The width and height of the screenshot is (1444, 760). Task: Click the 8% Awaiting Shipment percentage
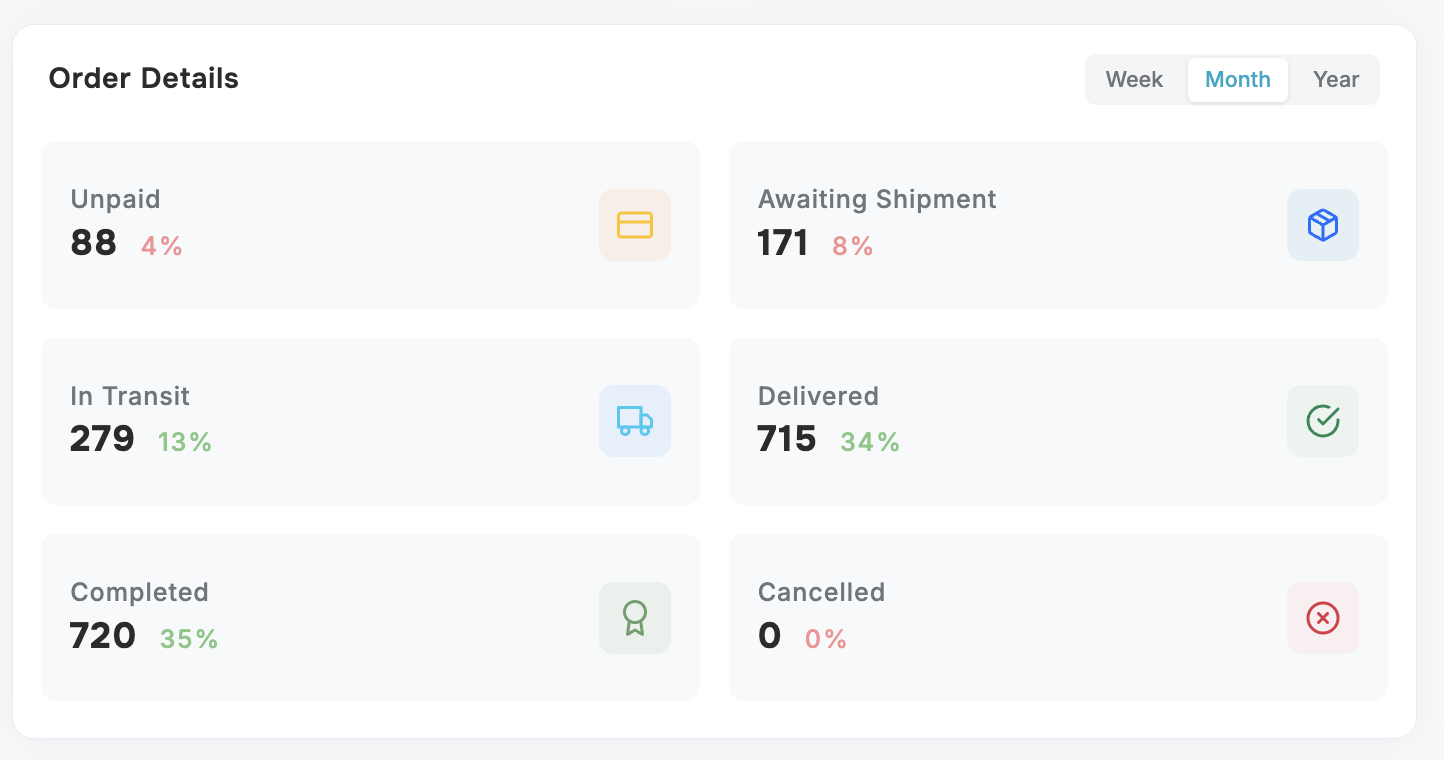[x=853, y=246]
